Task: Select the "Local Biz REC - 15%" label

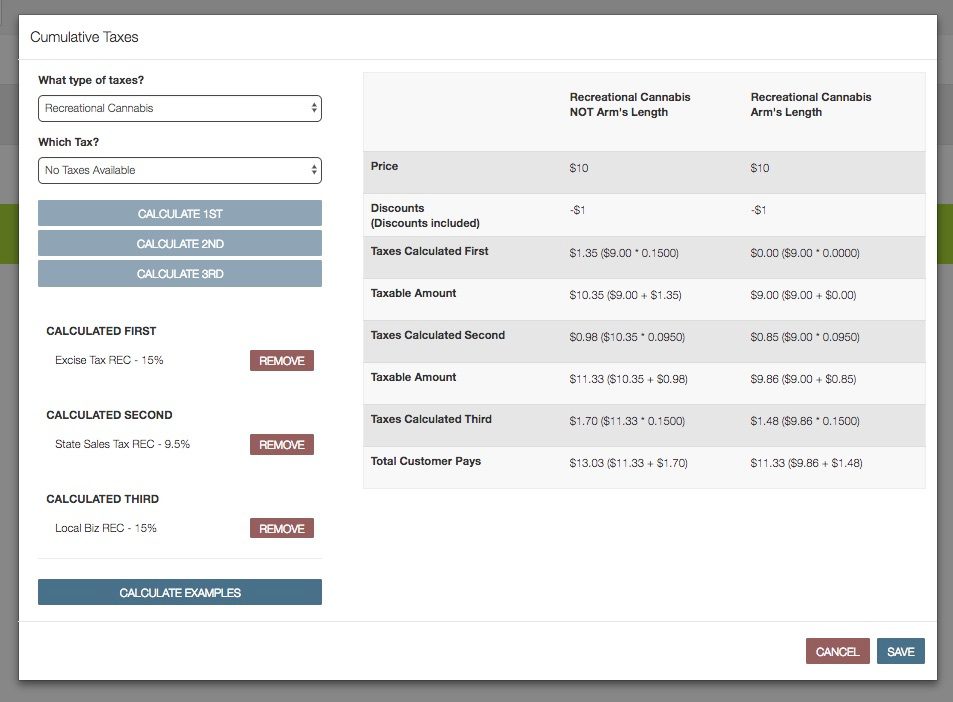Action: (106, 528)
